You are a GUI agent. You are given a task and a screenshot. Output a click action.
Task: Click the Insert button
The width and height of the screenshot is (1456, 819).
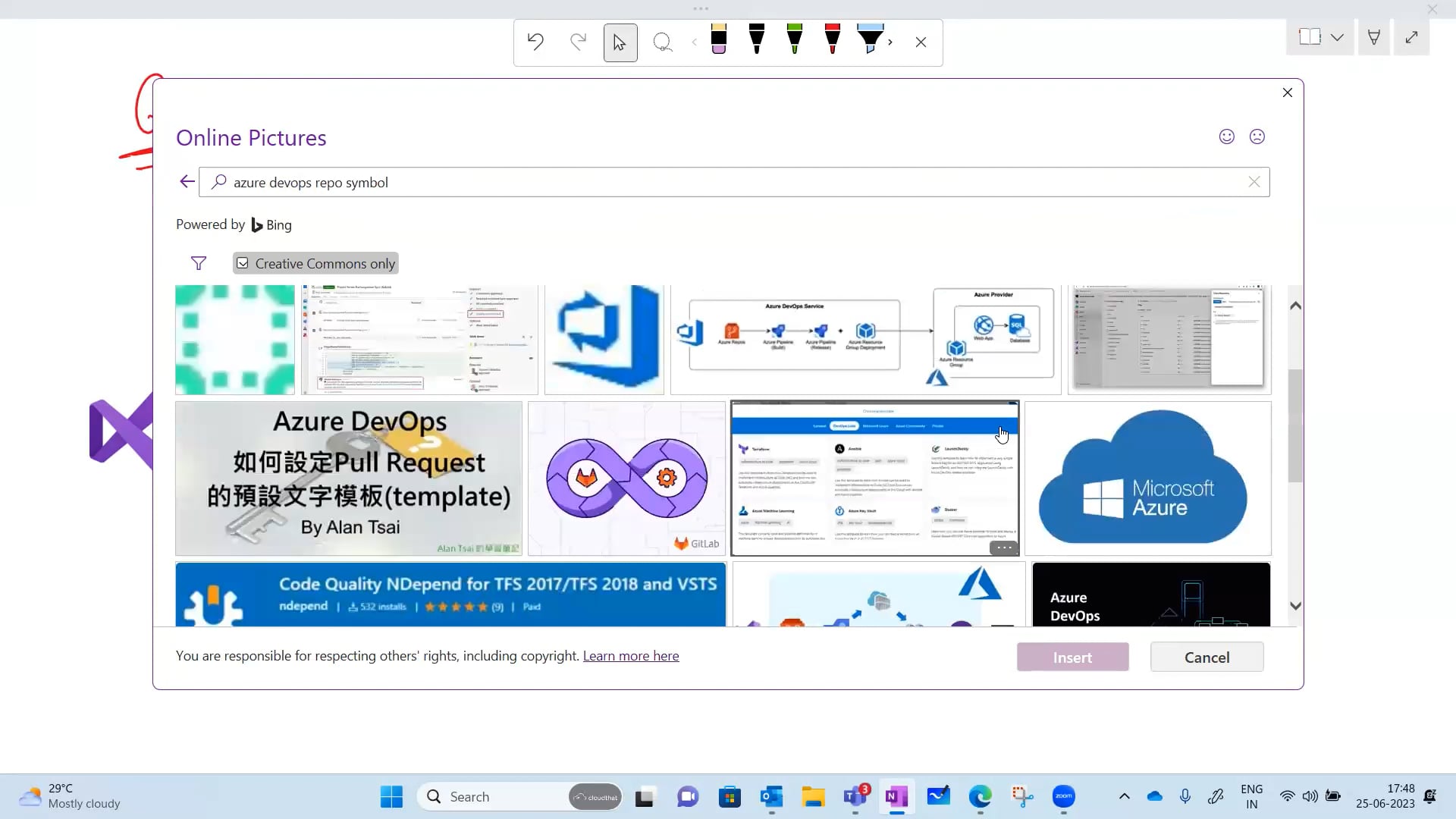(1072, 657)
